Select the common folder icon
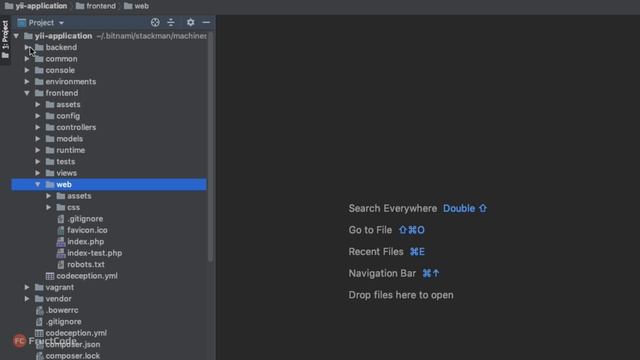This screenshot has width=640, height=360. point(39,59)
